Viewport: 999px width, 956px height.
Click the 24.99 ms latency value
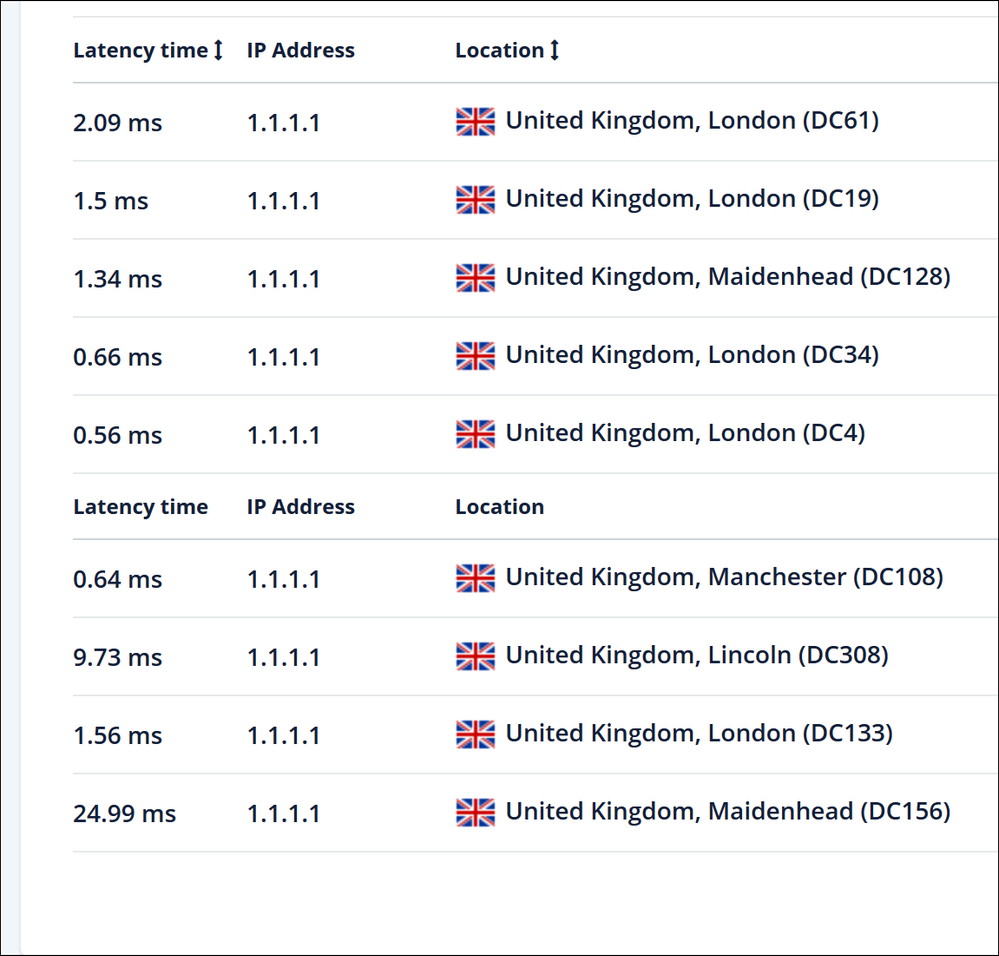(x=124, y=814)
